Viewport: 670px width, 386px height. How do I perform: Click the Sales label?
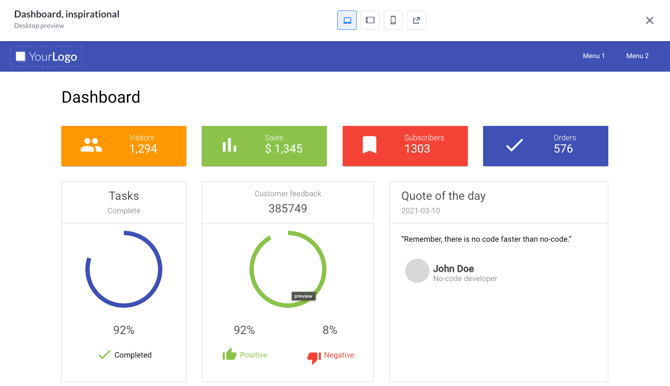[x=274, y=138]
